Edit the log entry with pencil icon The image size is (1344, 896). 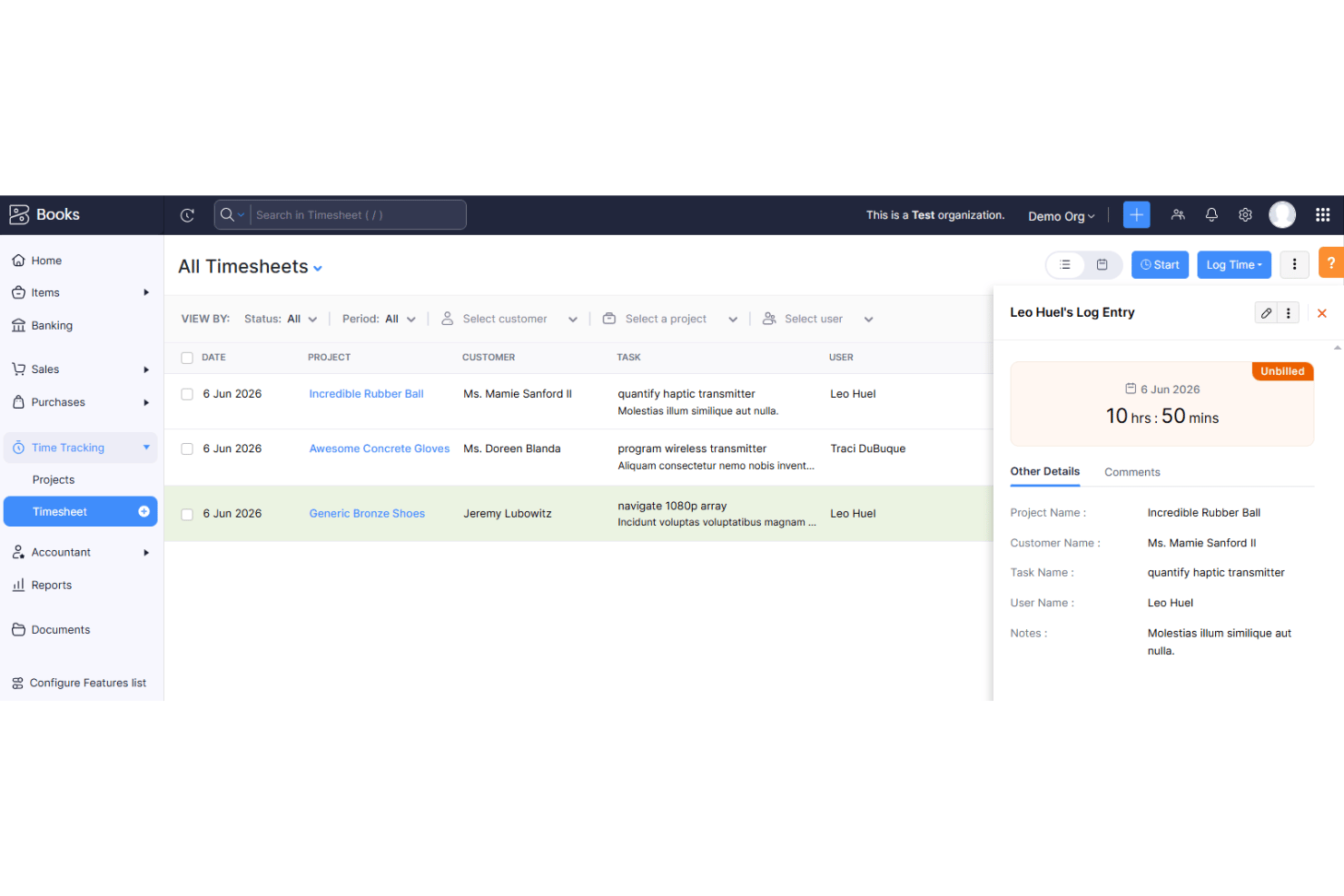pyautogui.click(x=1266, y=313)
